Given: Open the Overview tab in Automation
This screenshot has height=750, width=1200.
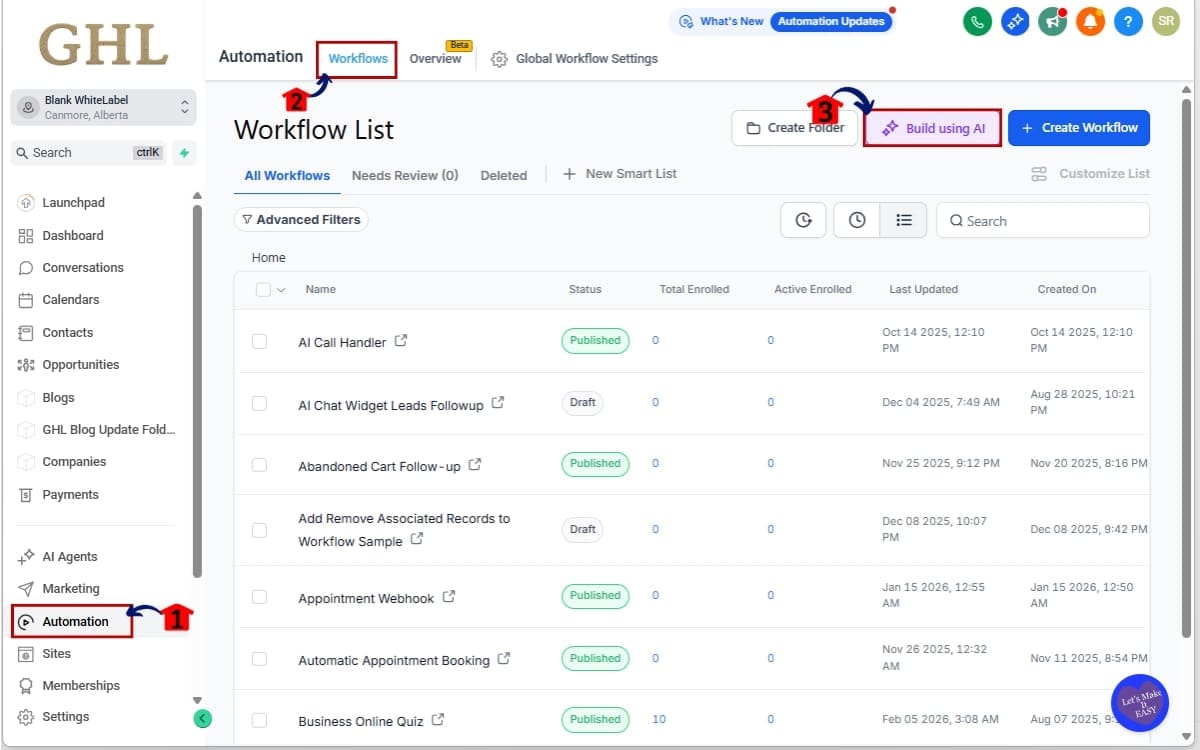Looking at the screenshot, I should [x=436, y=58].
